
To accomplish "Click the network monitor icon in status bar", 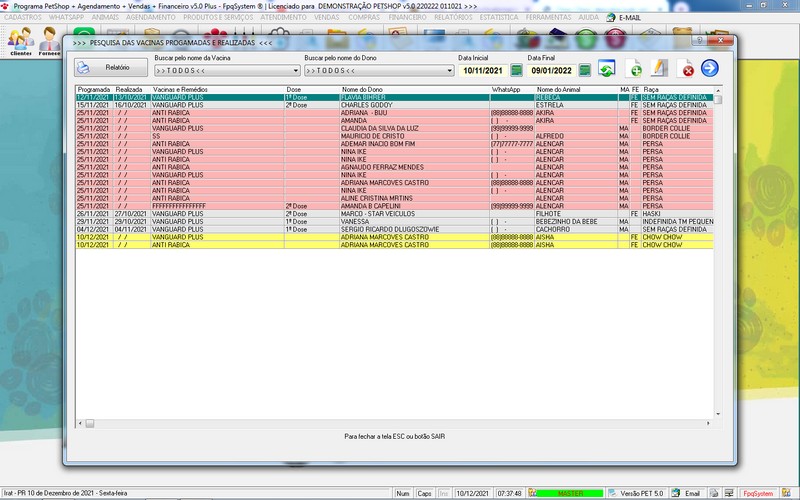I will (x=729, y=493).
